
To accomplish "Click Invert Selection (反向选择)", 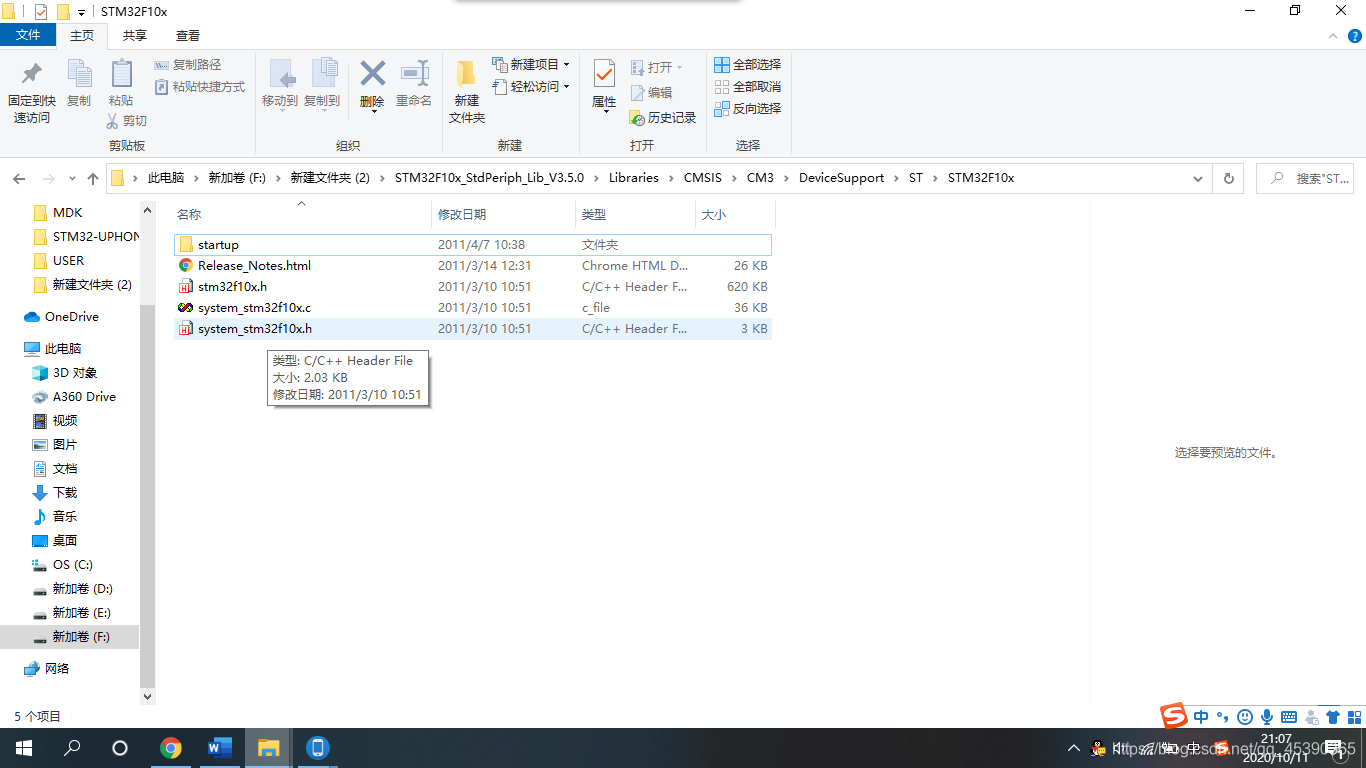I will [748, 109].
